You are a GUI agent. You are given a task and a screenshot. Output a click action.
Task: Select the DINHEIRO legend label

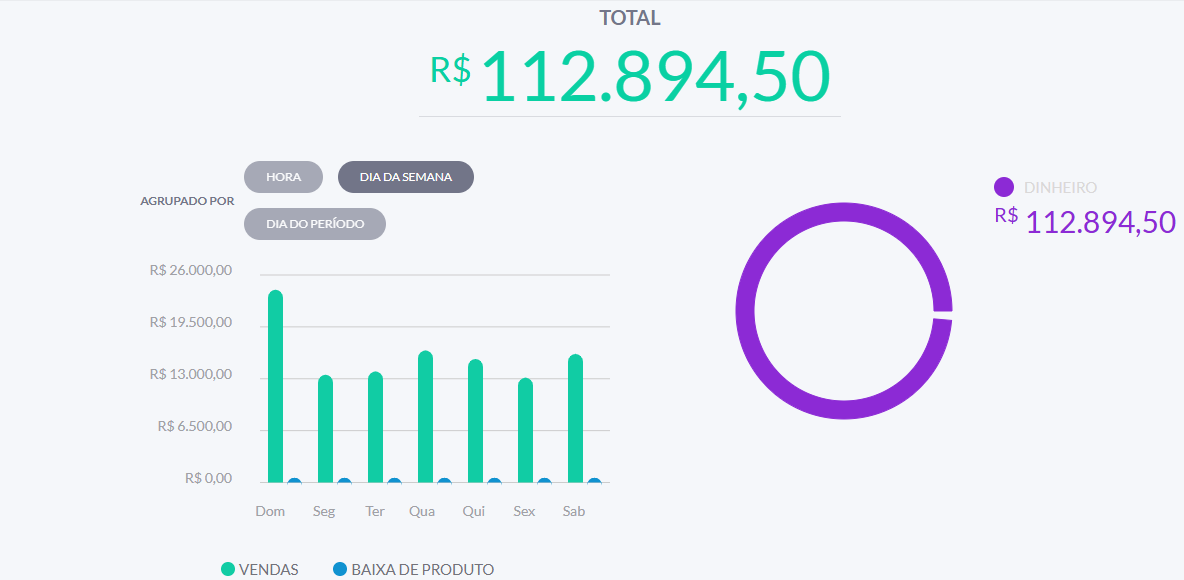coord(1060,187)
